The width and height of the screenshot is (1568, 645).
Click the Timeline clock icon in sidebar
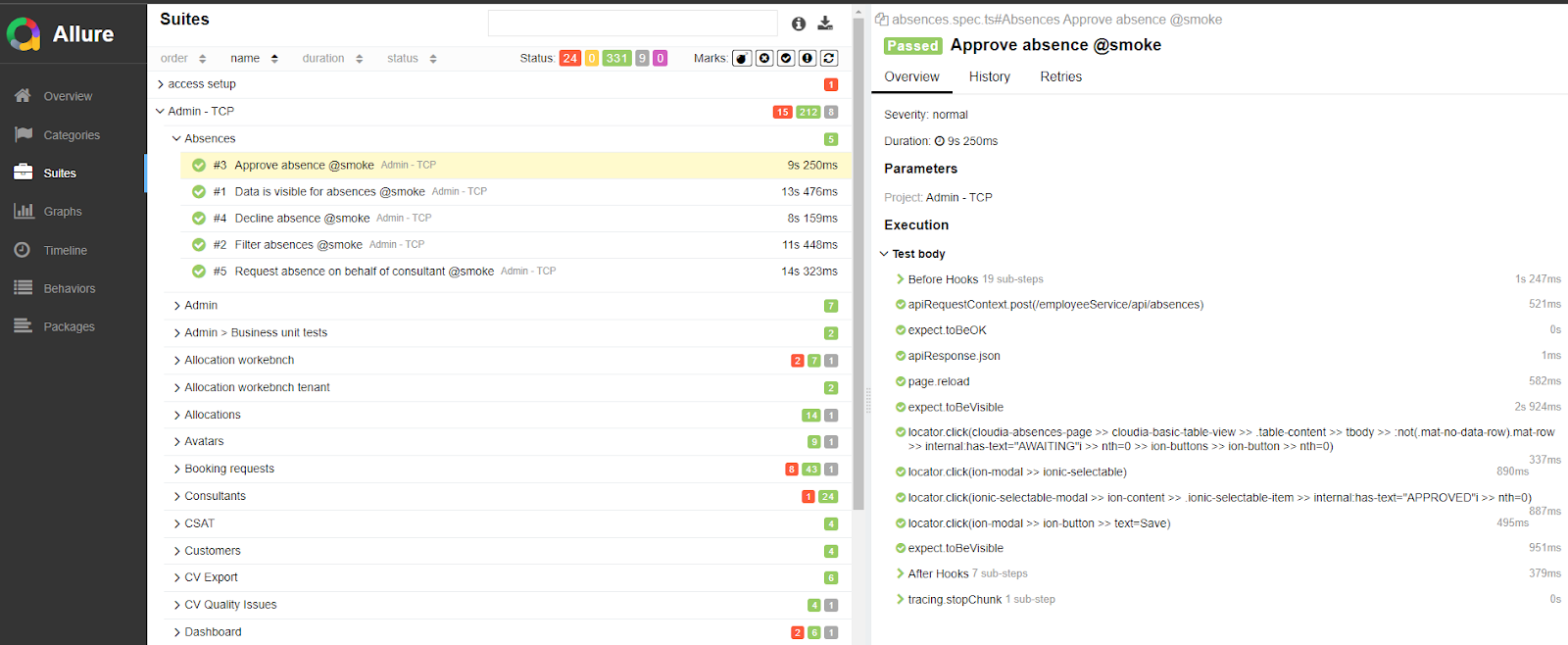pos(23,250)
